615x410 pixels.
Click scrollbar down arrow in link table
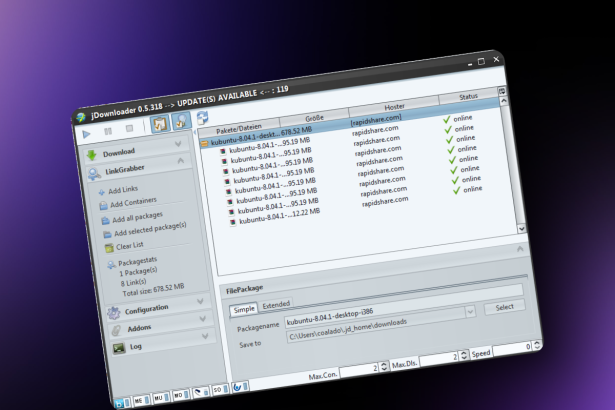tap(521, 228)
